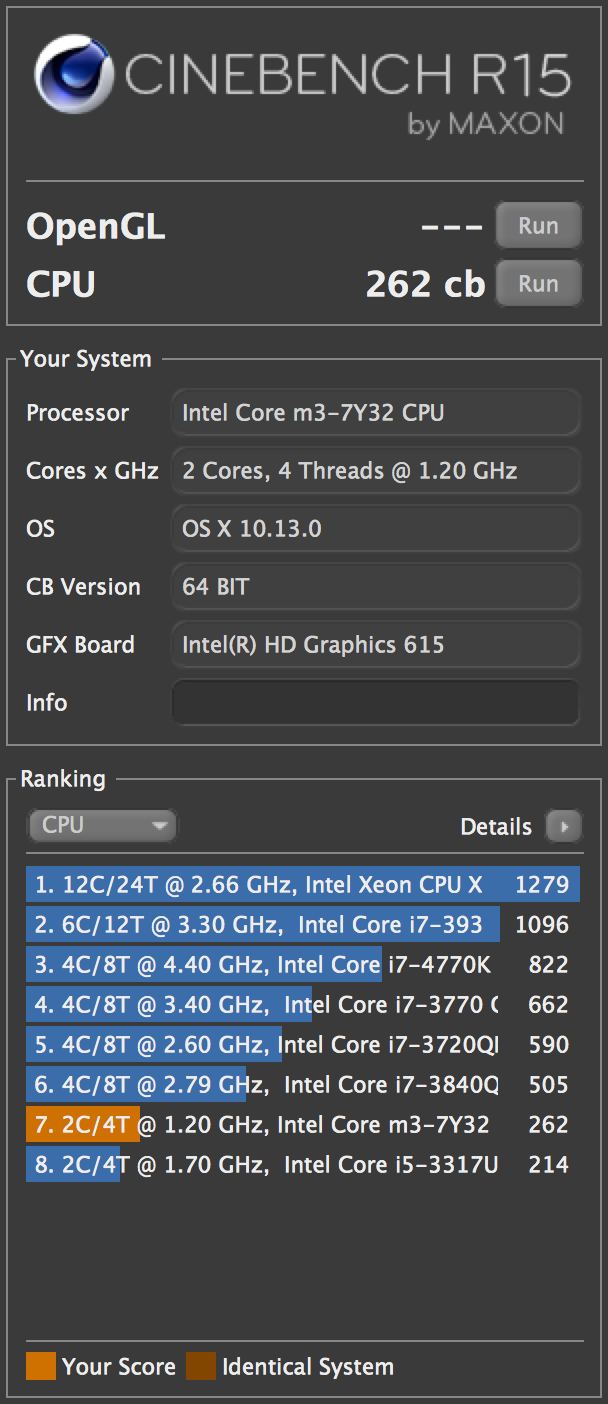Screen dimensions: 608x1404
Task: Select highlighted ranking row Intel Core m3-7Y32
Action: tap(303, 1124)
